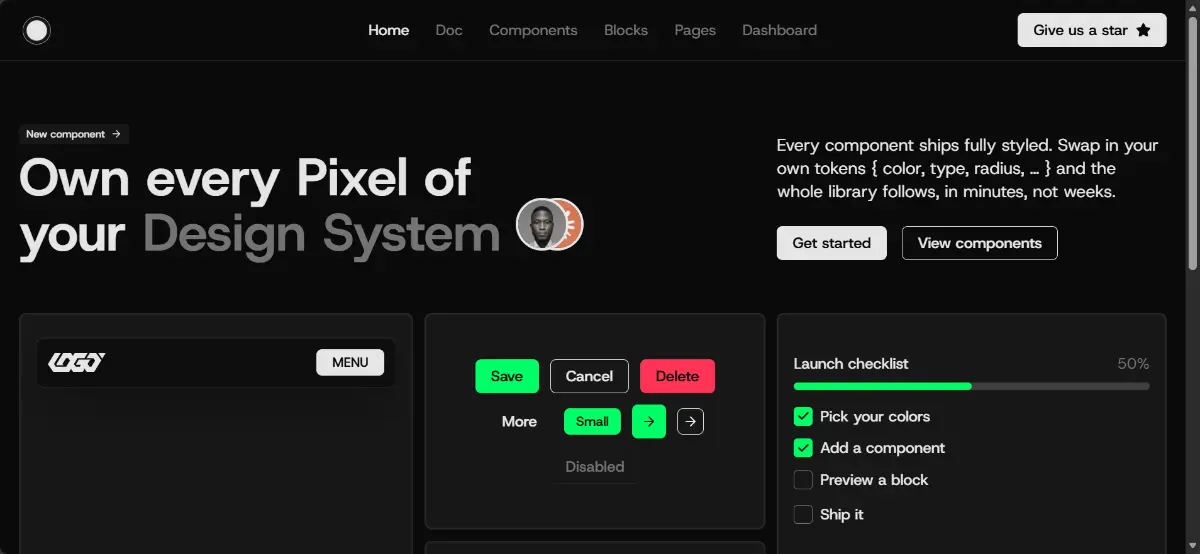Open the Home nav item
Viewport: 1200px width, 554px height.
click(x=388, y=30)
